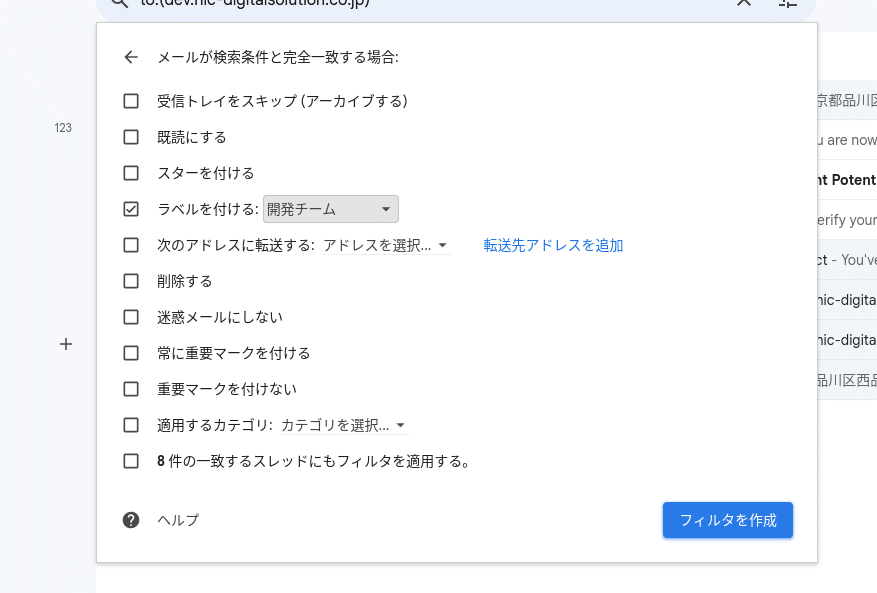Click the フィルタを作成 button
The height and width of the screenshot is (593, 877).
(727, 520)
